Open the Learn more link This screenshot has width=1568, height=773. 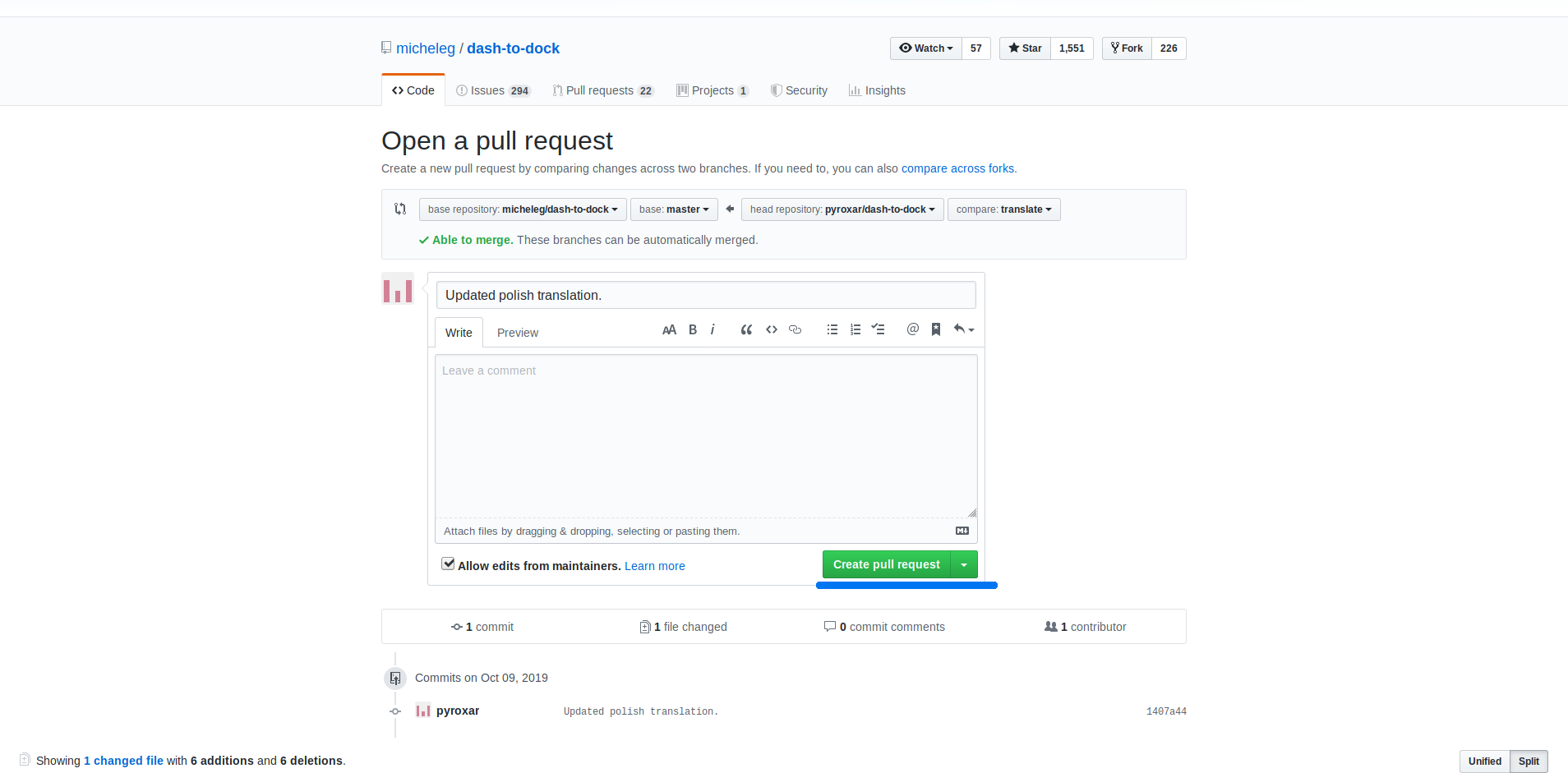[655, 566]
